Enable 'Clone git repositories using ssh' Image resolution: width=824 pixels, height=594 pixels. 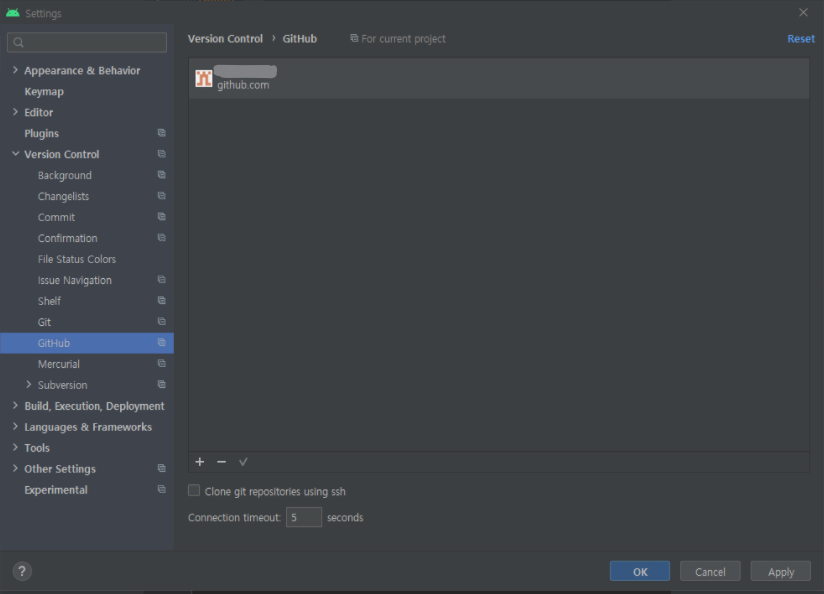coord(193,491)
